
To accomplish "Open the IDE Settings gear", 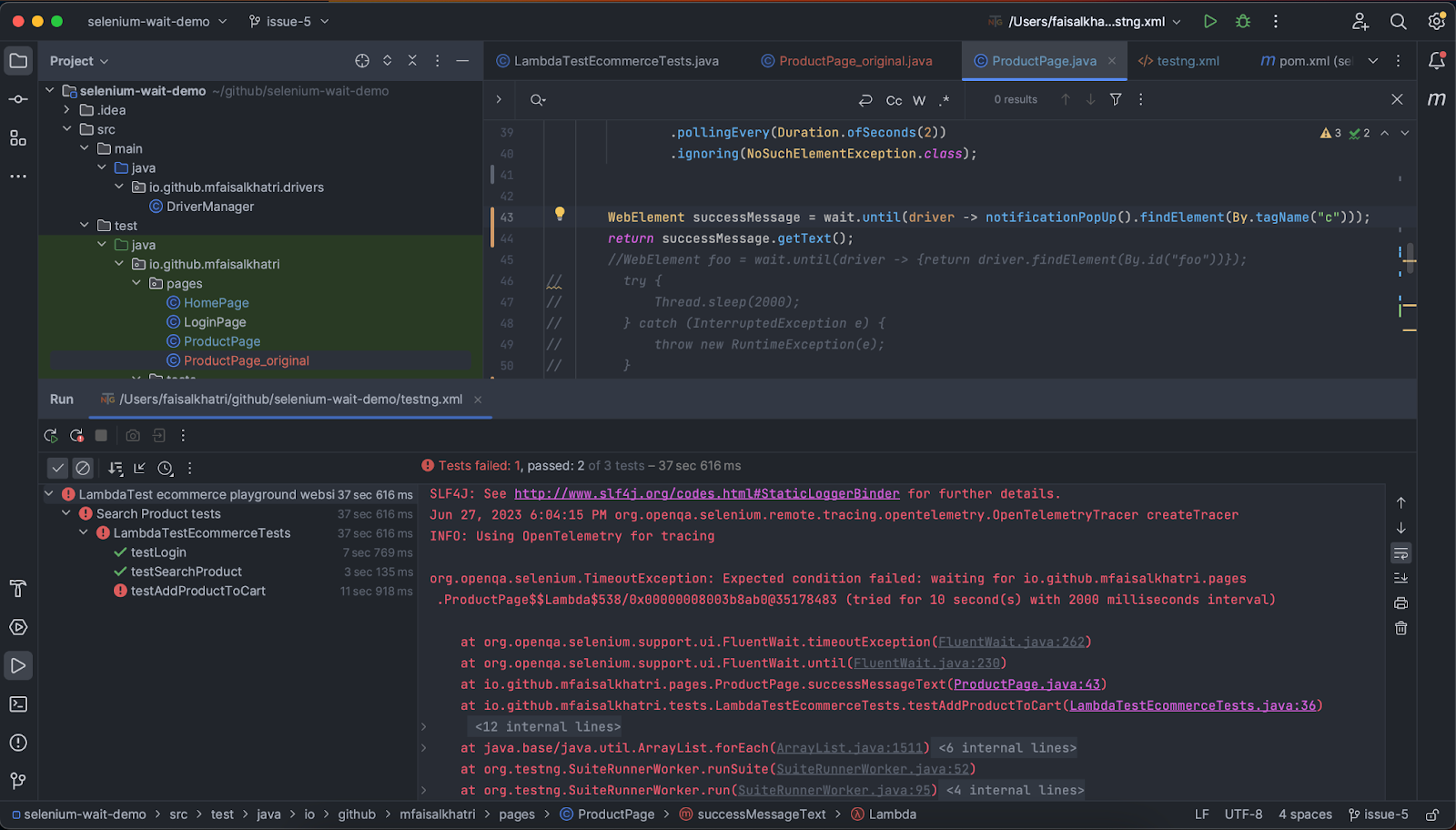I will pos(1436,20).
